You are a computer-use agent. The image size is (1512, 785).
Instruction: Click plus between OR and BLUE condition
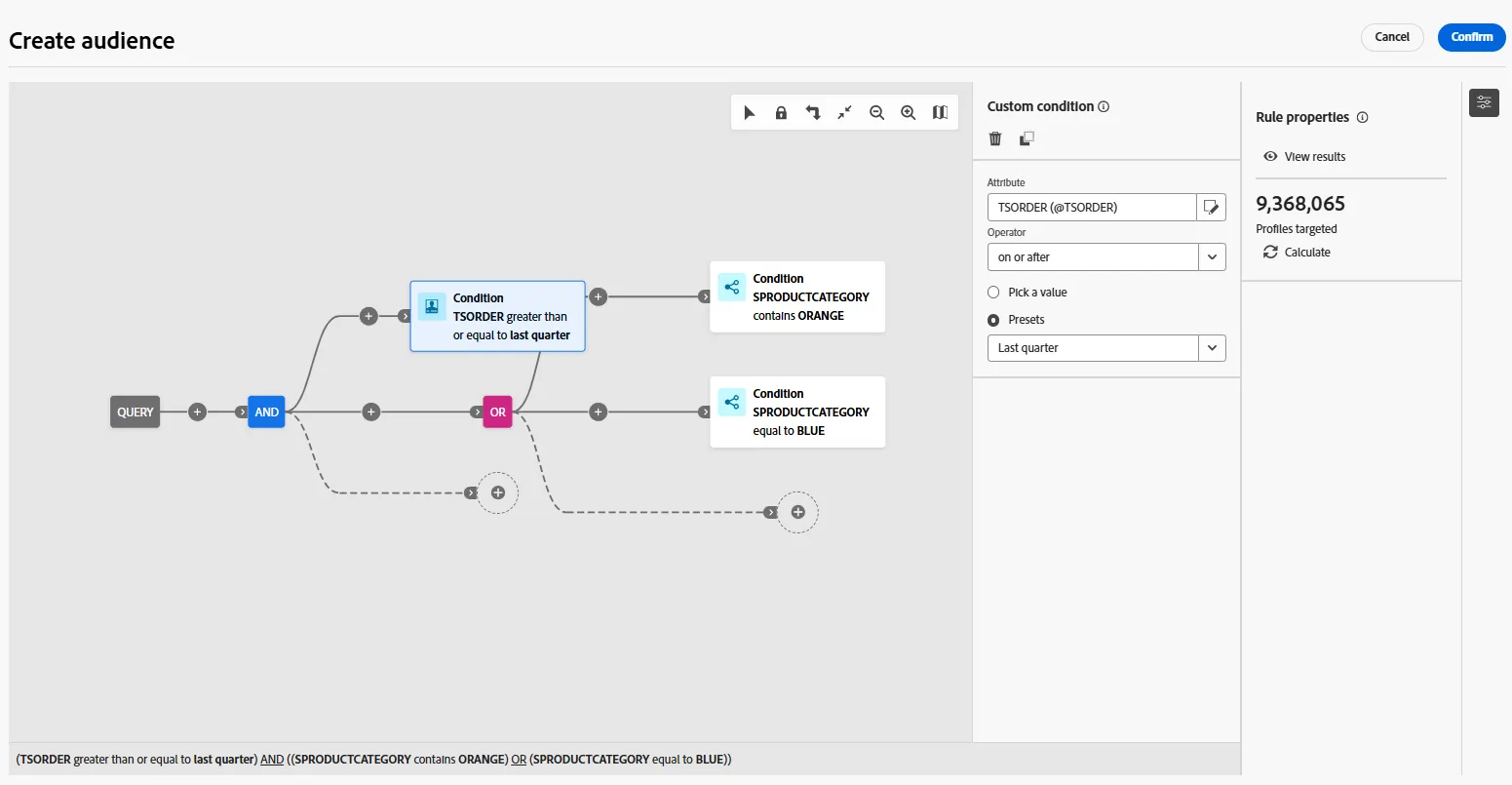point(599,412)
